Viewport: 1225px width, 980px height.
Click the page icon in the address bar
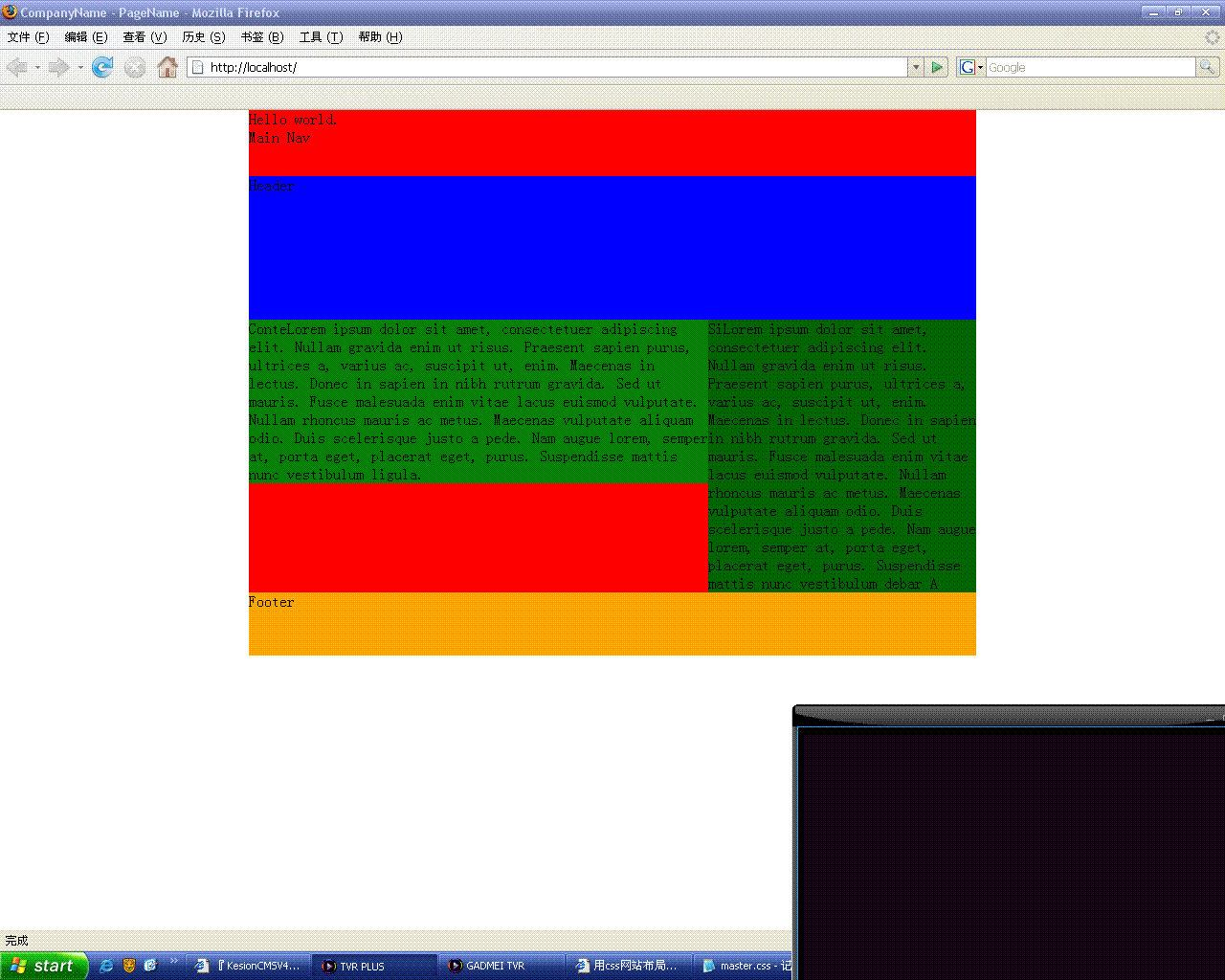[x=198, y=67]
